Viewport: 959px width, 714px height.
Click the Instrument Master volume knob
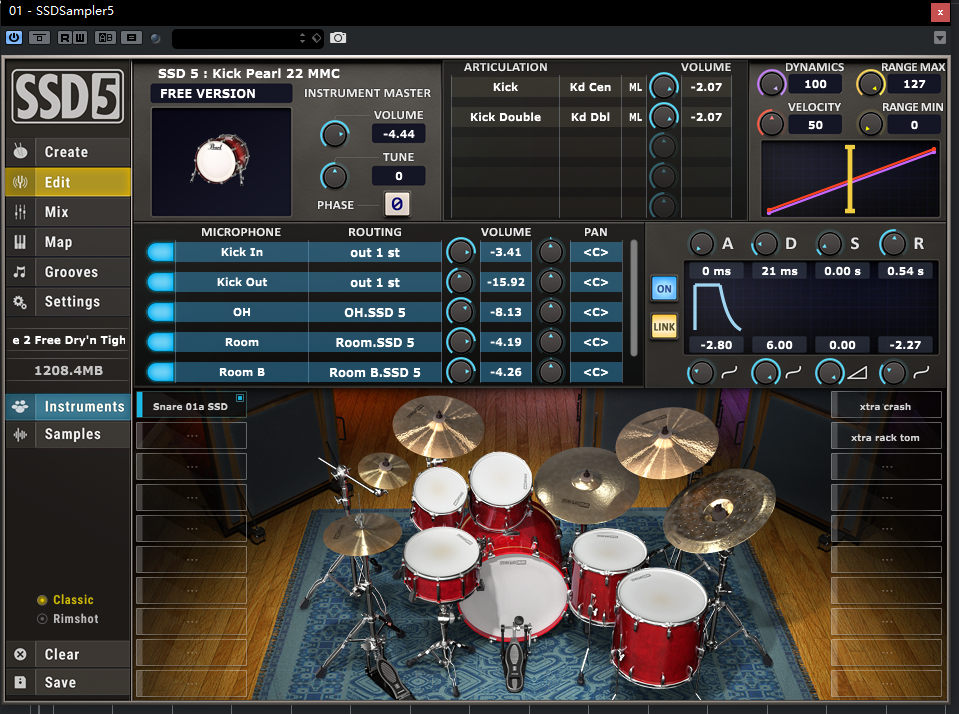334,134
